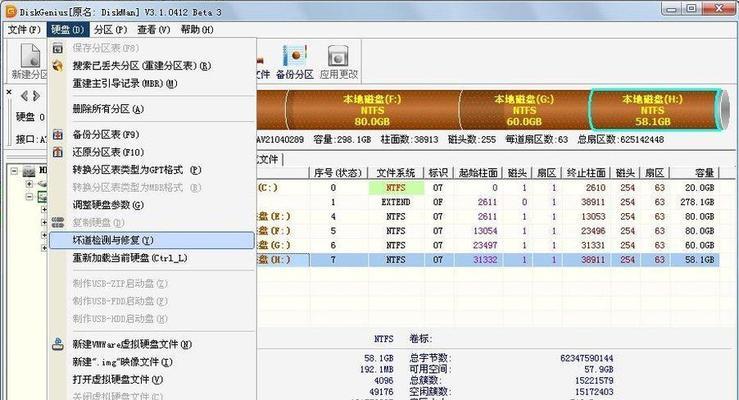The image size is (739, 400).
Task: Select the highlighted (H:) partition row
Action: click(x=488, y=260)
